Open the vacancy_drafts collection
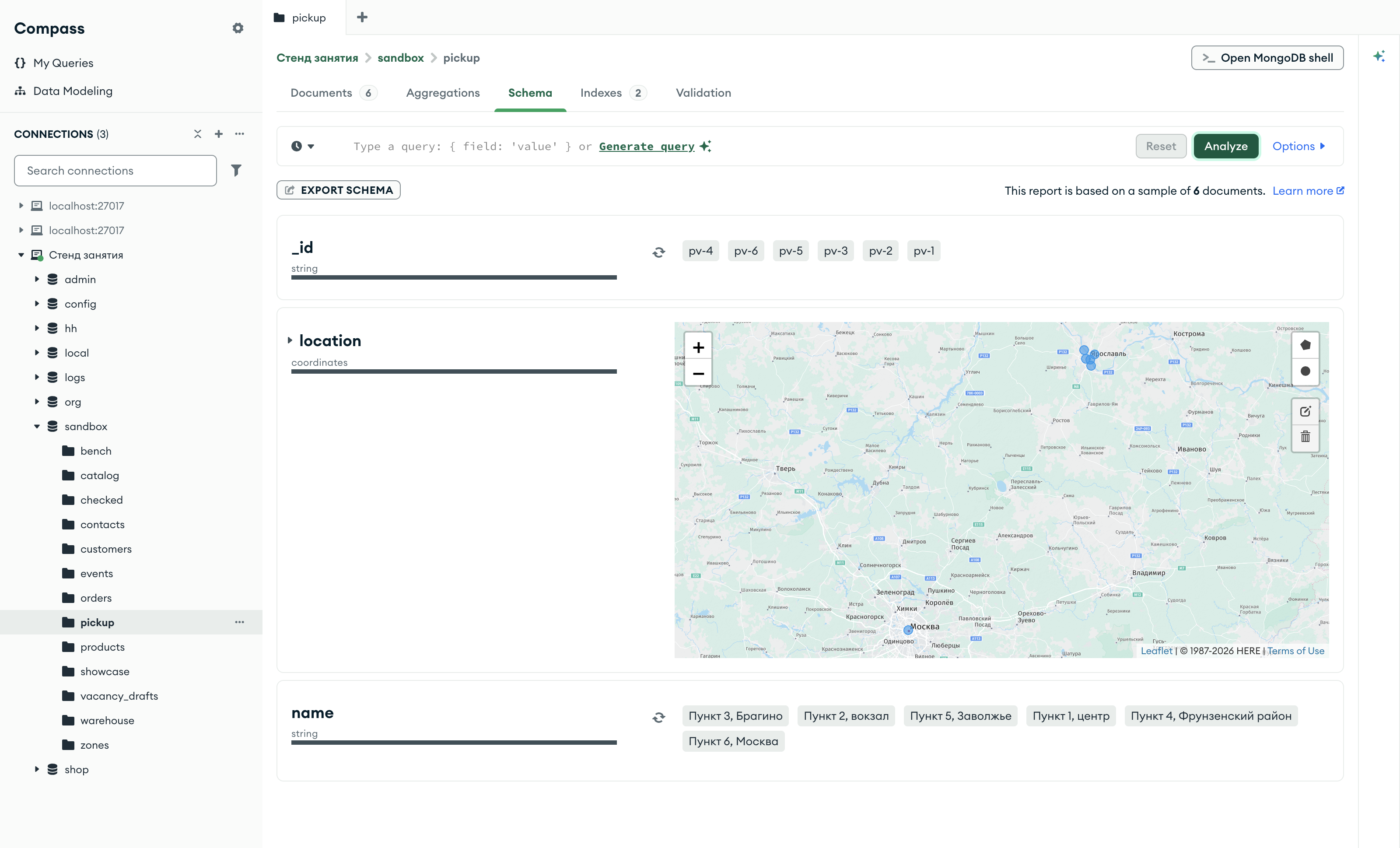 [x=131, y=696]
